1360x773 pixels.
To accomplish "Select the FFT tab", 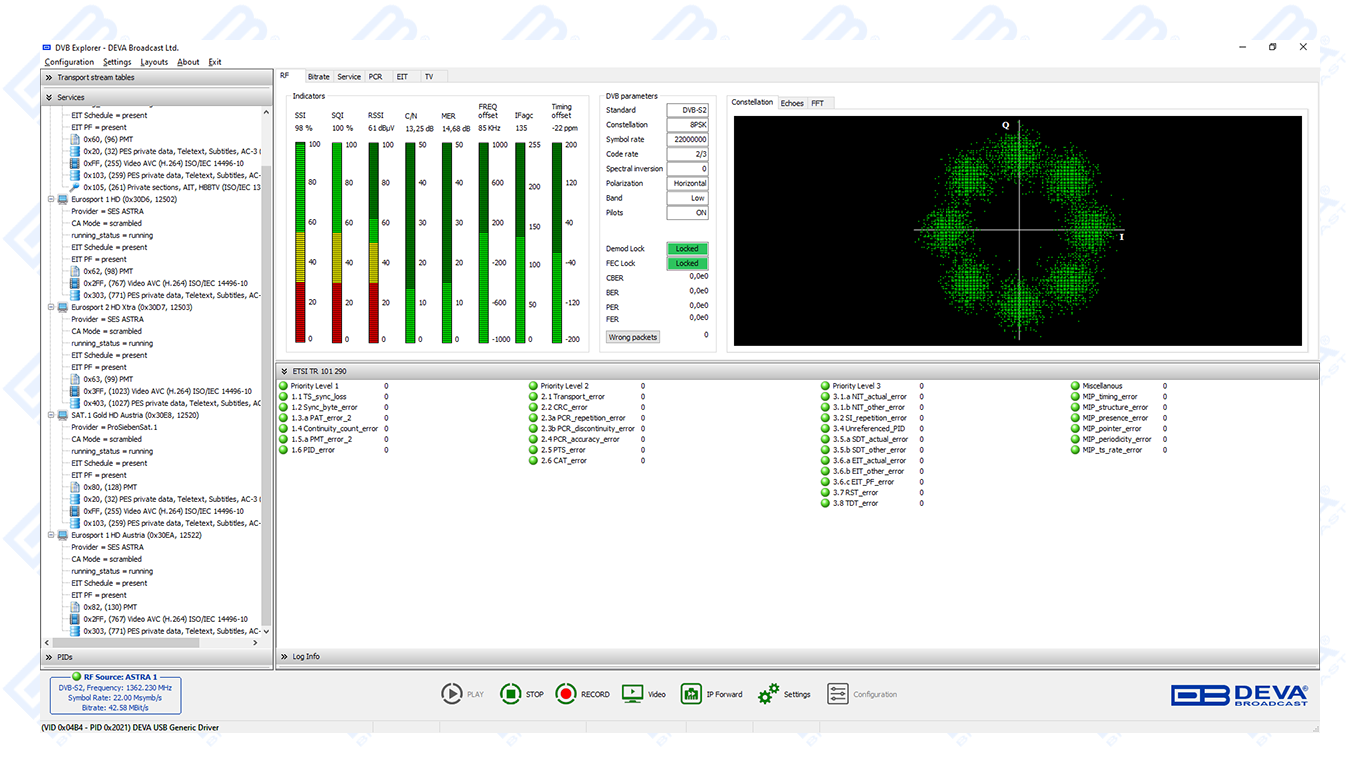I will pos(817,103).
